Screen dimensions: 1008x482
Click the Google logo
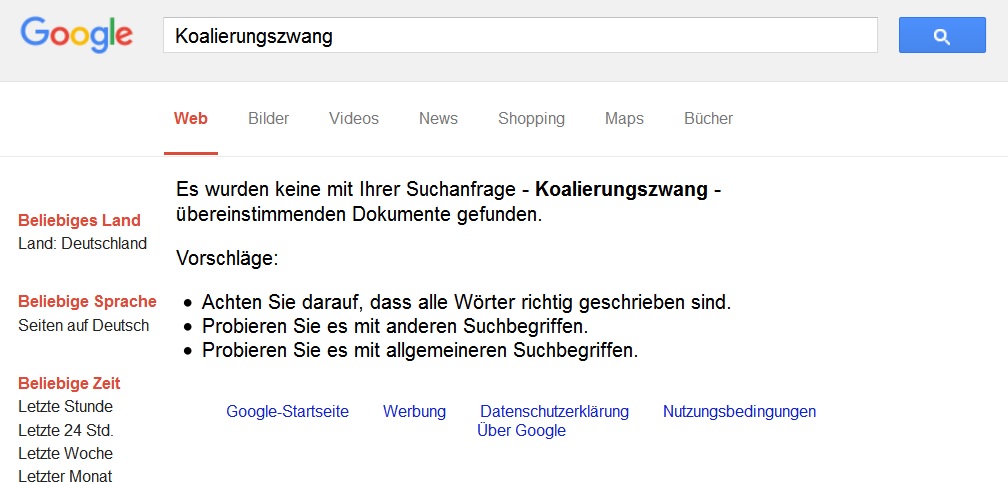(76, 35)
